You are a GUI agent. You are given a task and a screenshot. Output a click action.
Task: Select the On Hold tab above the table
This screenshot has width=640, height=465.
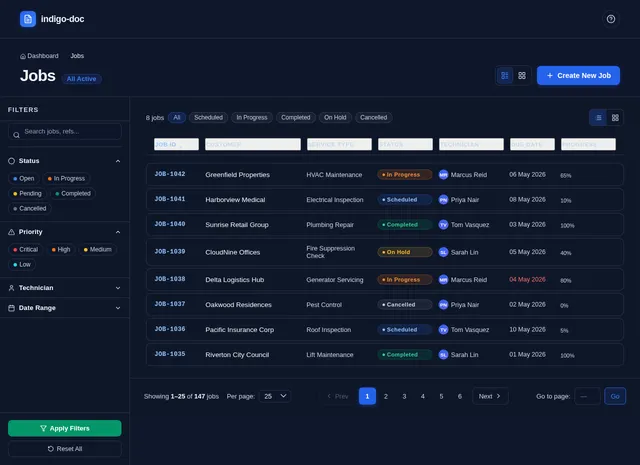point(335,118)
